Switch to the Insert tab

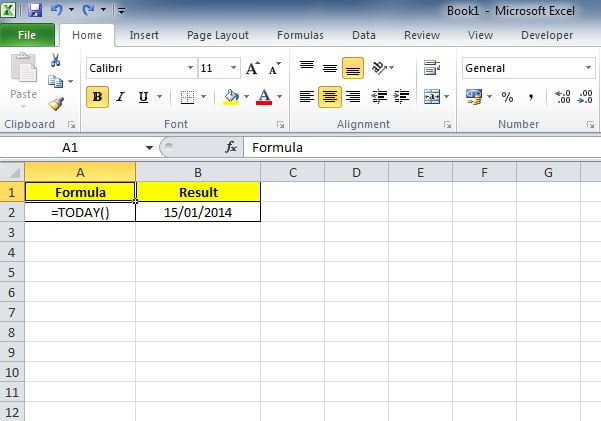(x=144, y=35)
